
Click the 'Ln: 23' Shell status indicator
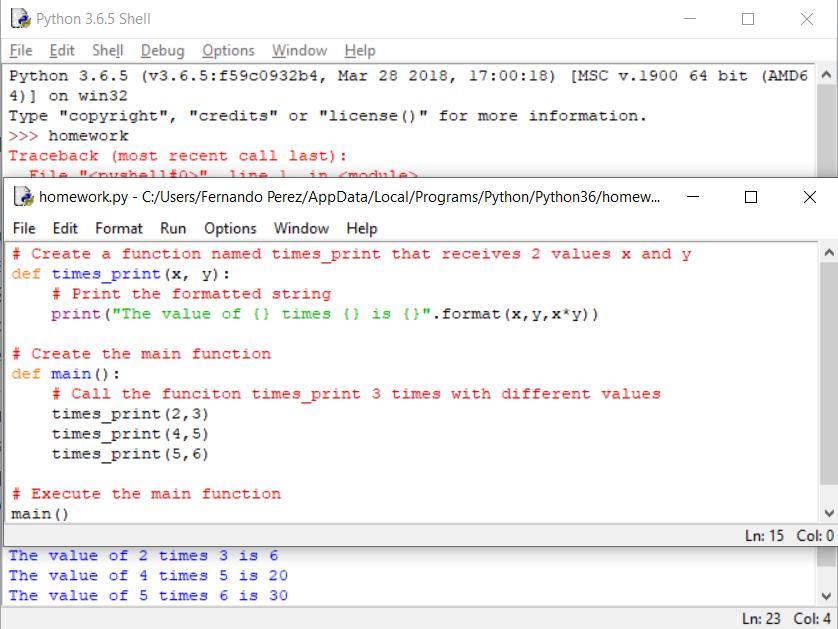tap(761, 618)
